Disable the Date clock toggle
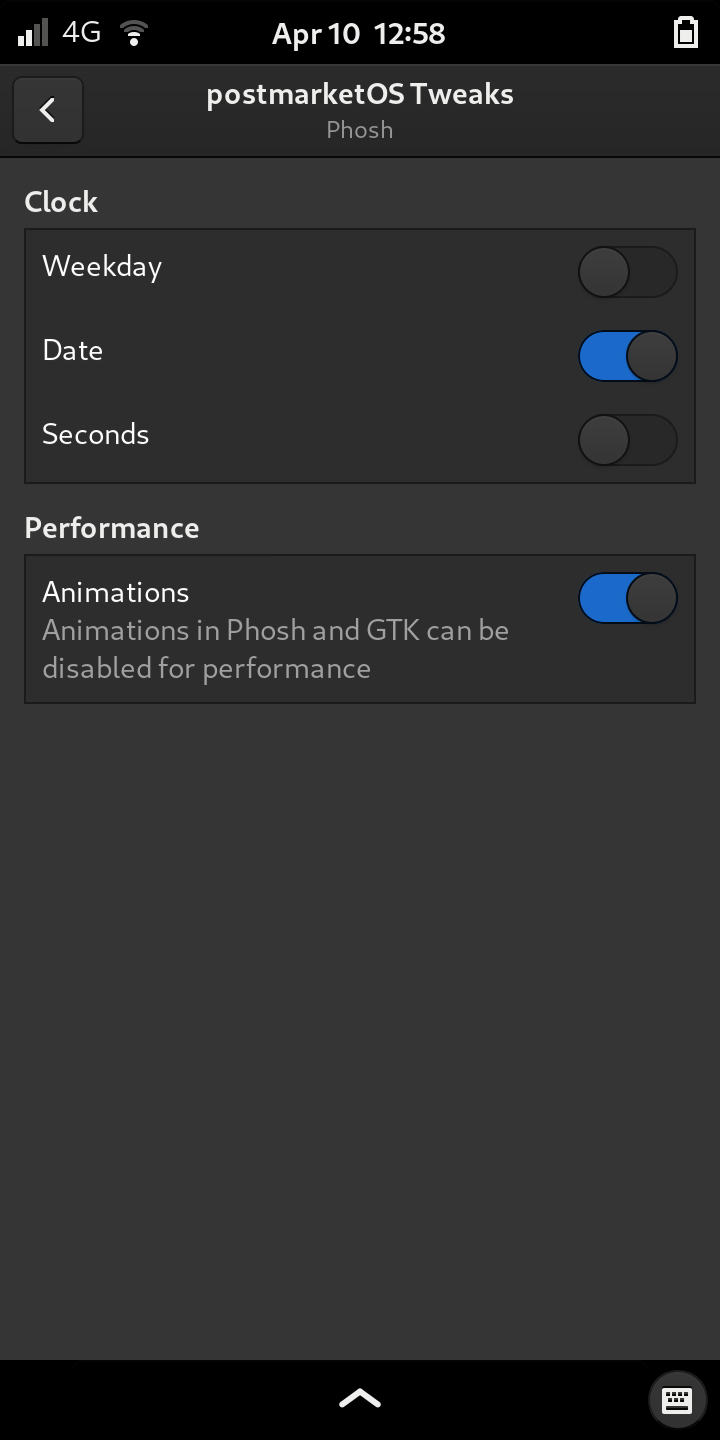Viewport: 720px width, 1440px height. coord(628,355)
